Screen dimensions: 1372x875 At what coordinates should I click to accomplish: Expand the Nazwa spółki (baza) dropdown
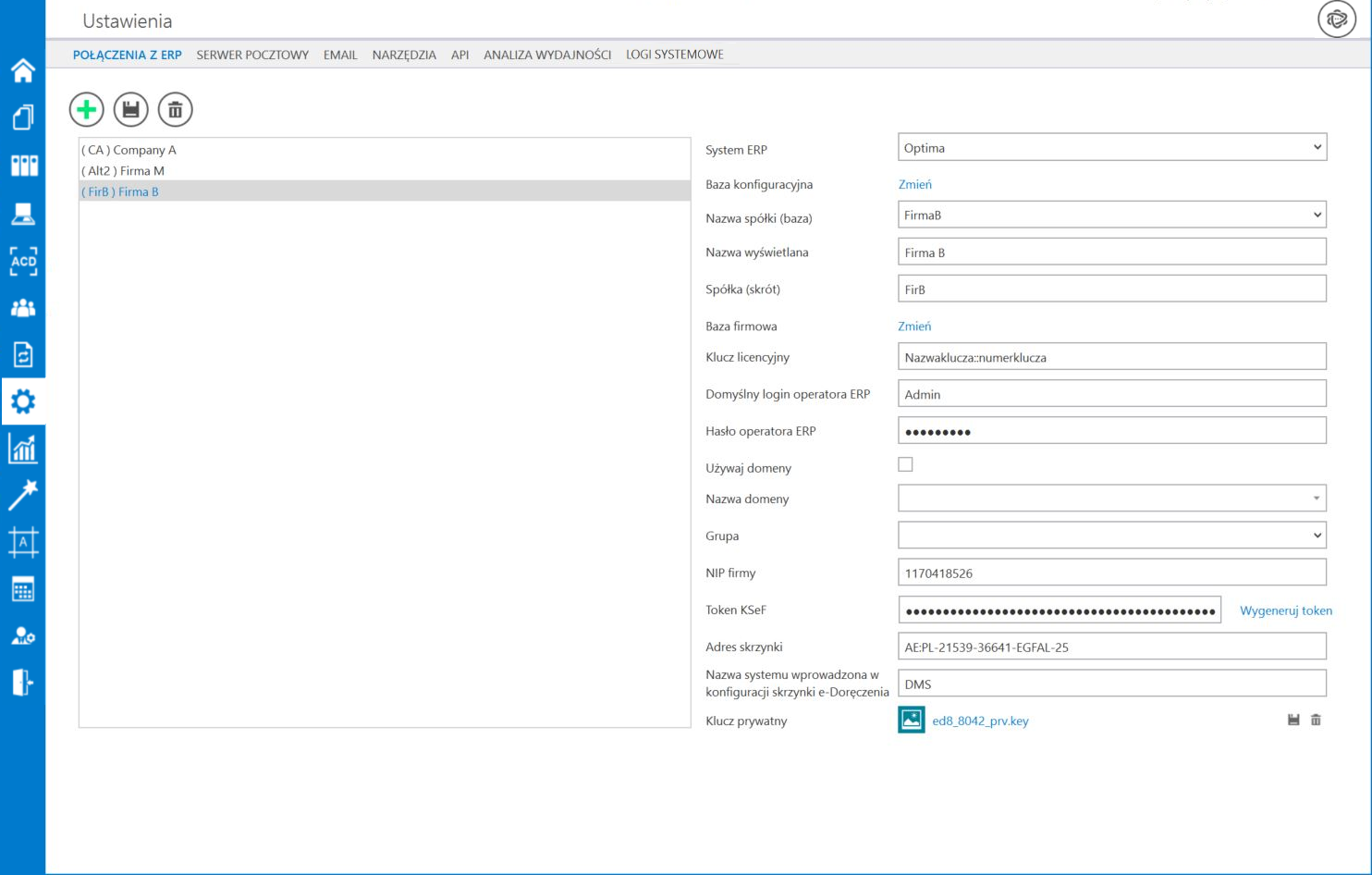click(x=1111, y=216)
